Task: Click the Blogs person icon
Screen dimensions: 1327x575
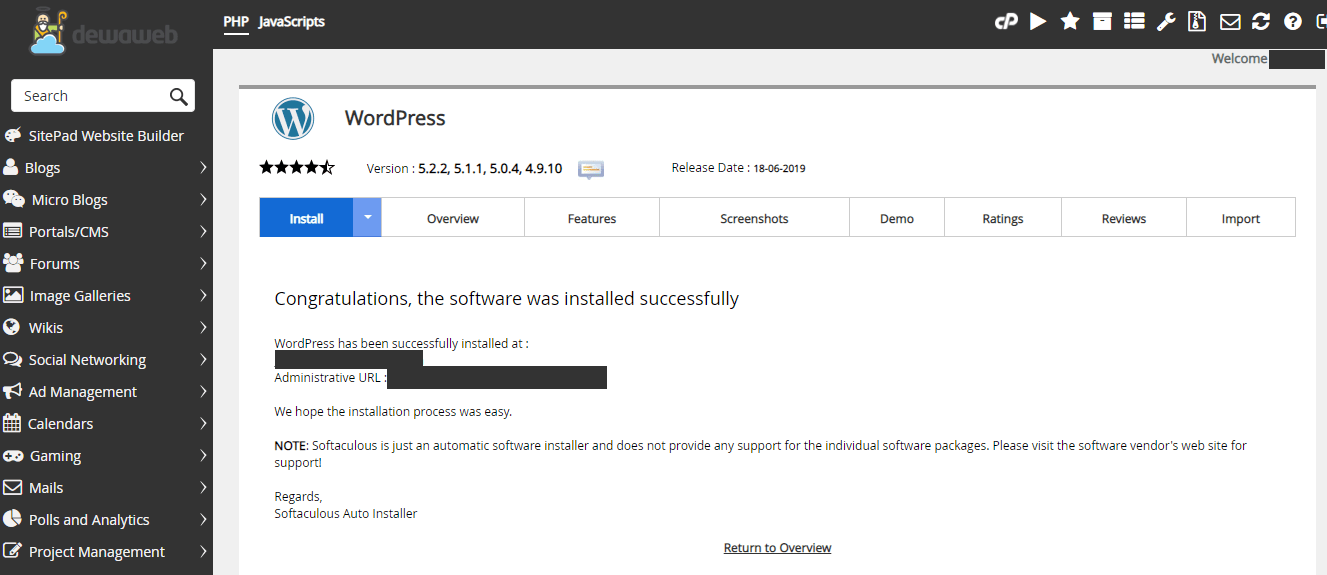Action: 11,167
